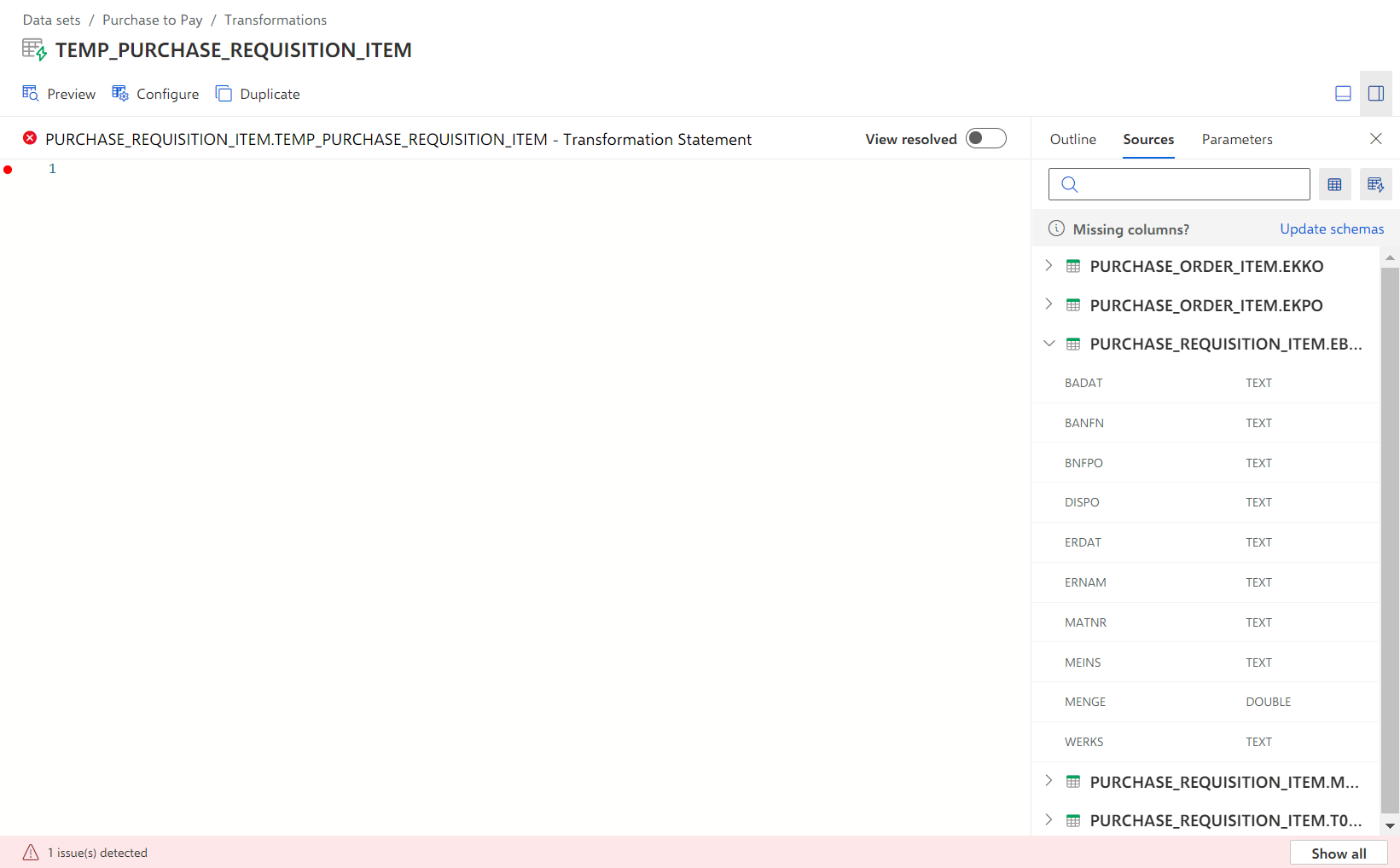Filter by tables icon button
The width and height of the screenshot is (1400, 868).
point(1335,184)
